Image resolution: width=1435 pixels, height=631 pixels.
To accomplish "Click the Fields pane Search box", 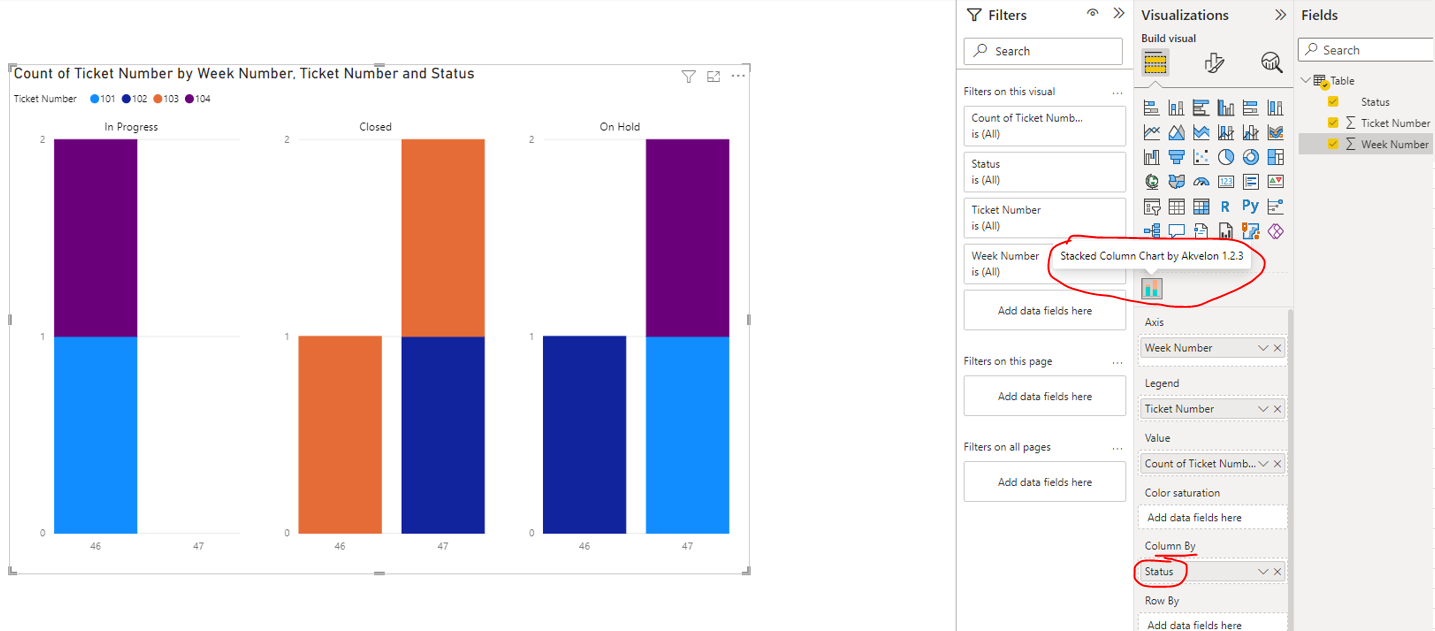I will (1366, 50).
